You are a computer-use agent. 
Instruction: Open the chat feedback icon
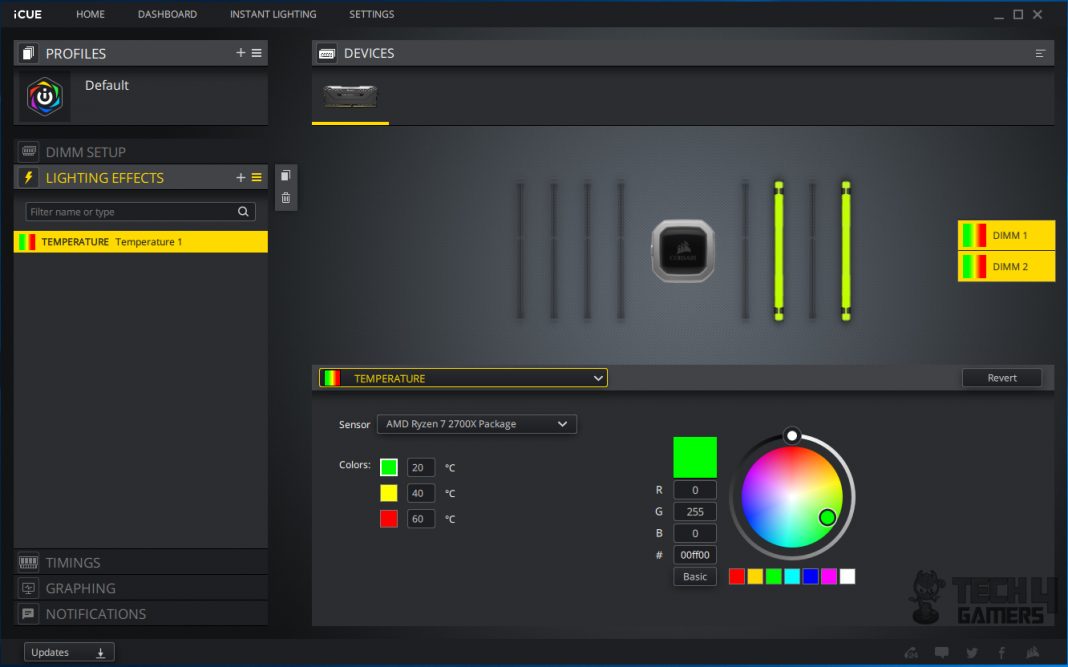(x=941, y=653)
